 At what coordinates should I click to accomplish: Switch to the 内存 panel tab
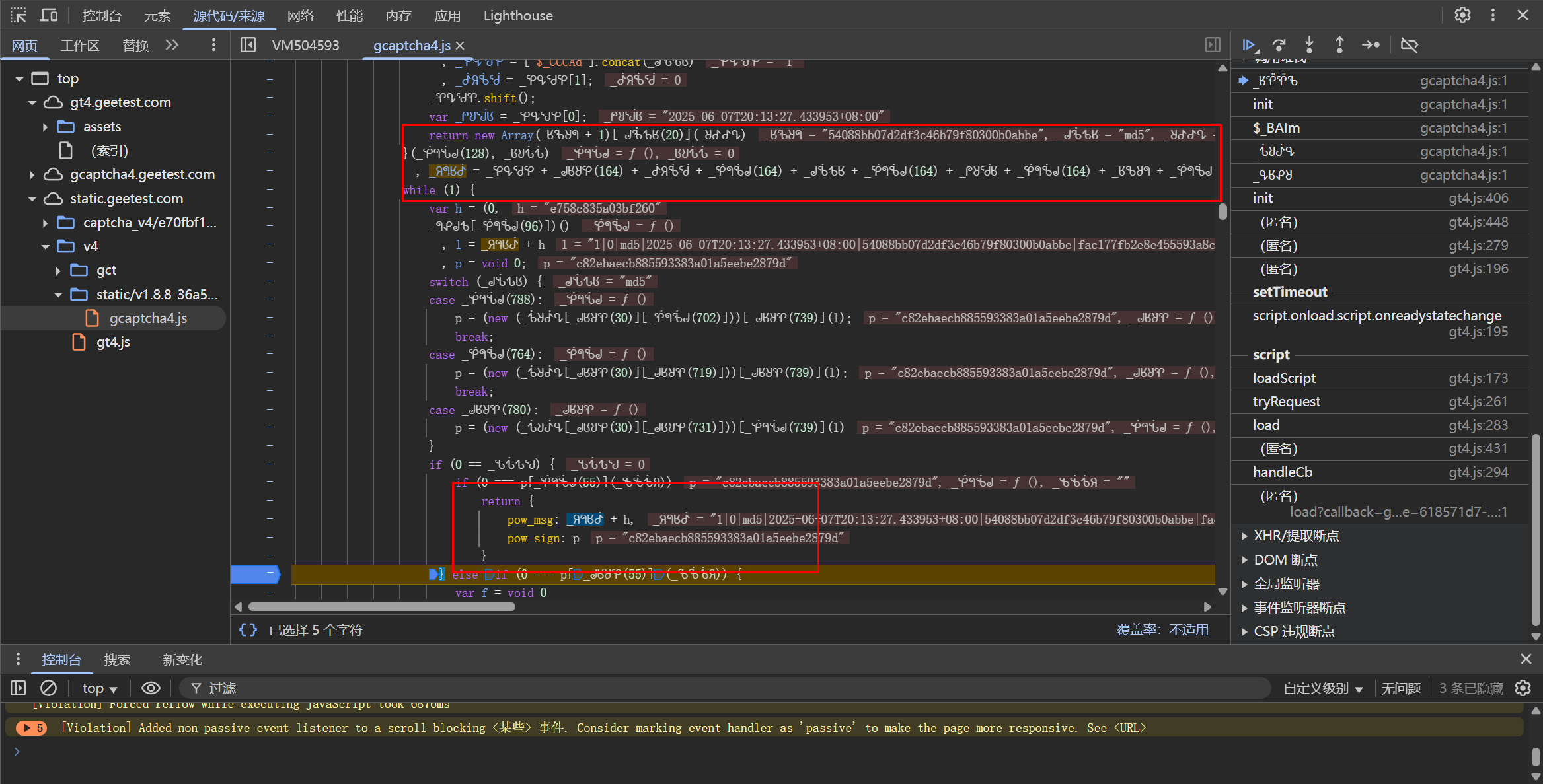(x=398, y=15)
